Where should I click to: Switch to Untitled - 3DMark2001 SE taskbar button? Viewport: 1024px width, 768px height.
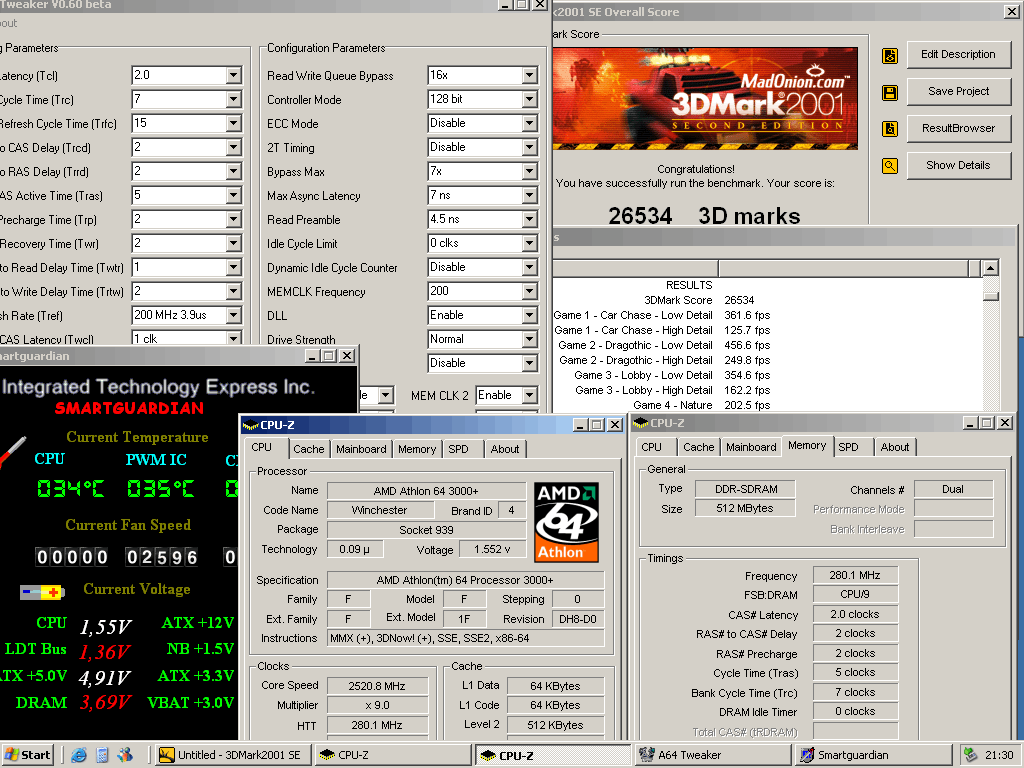pos(234,755)
